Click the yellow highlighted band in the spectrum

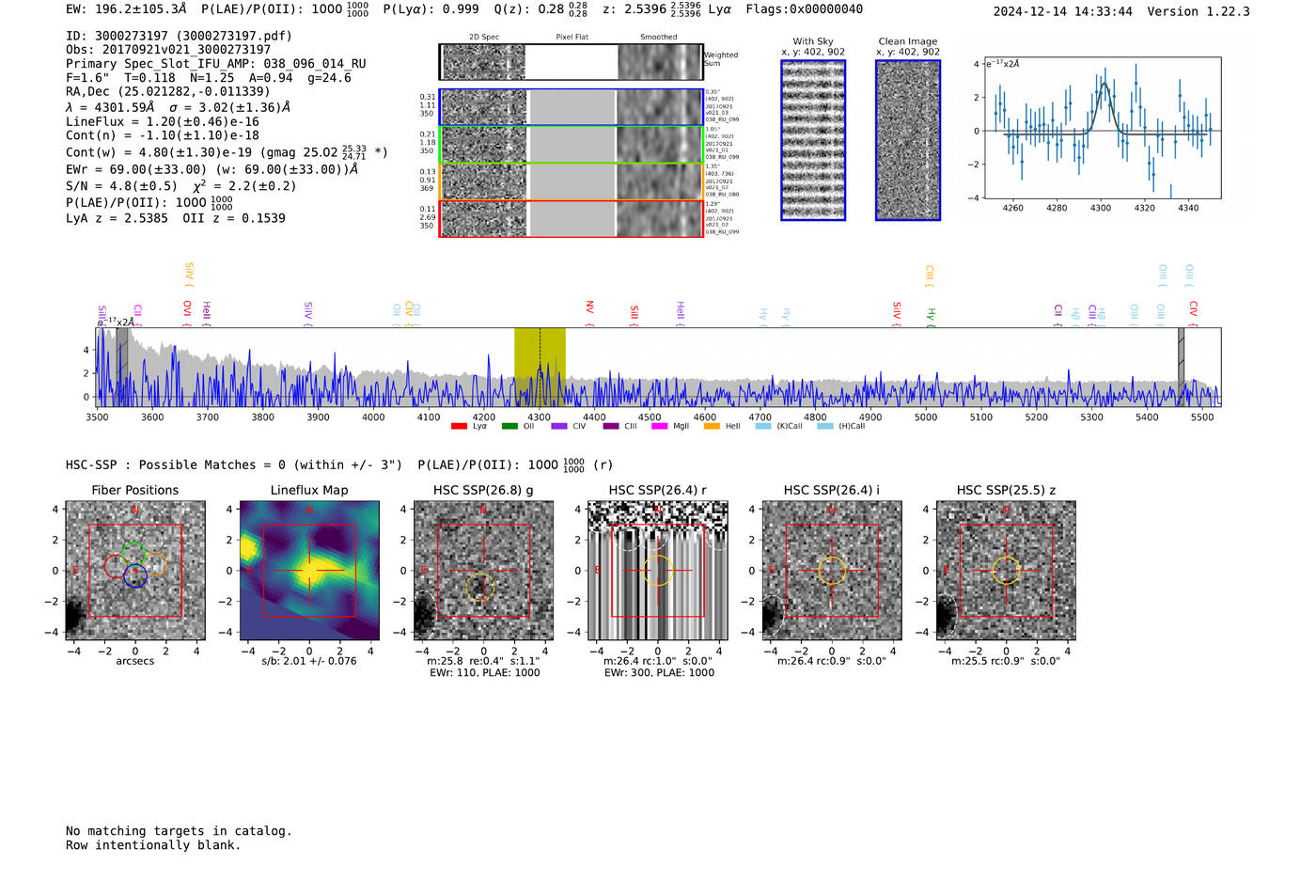[x=540, y=367]
